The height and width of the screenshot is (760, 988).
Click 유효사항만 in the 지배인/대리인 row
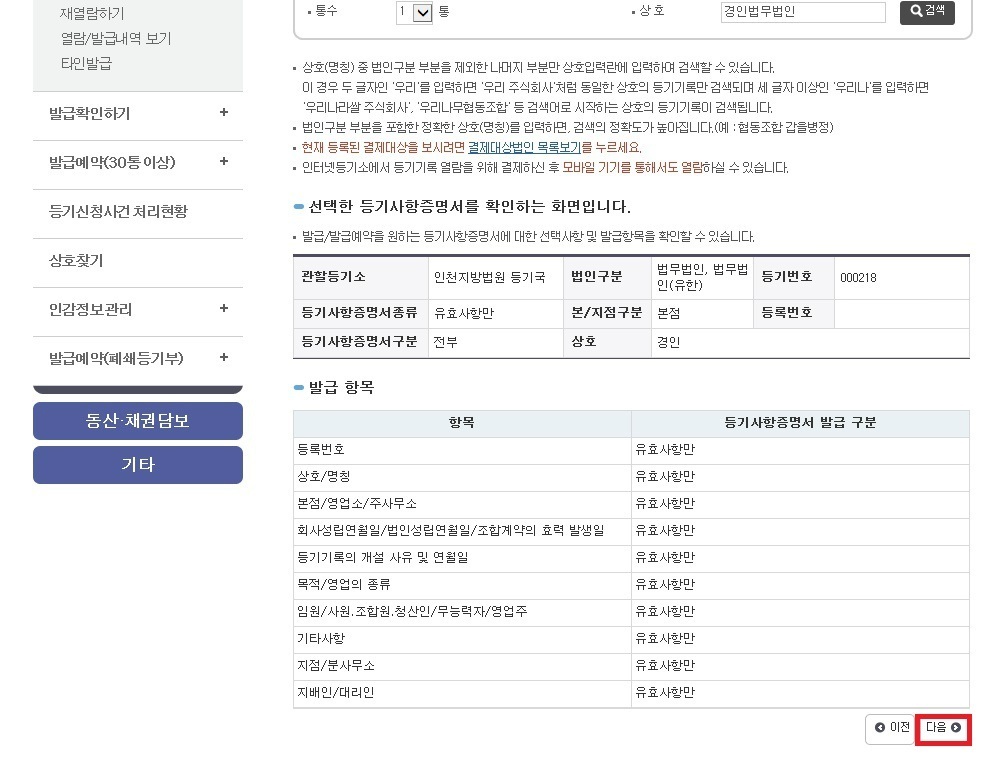(665, 693)
